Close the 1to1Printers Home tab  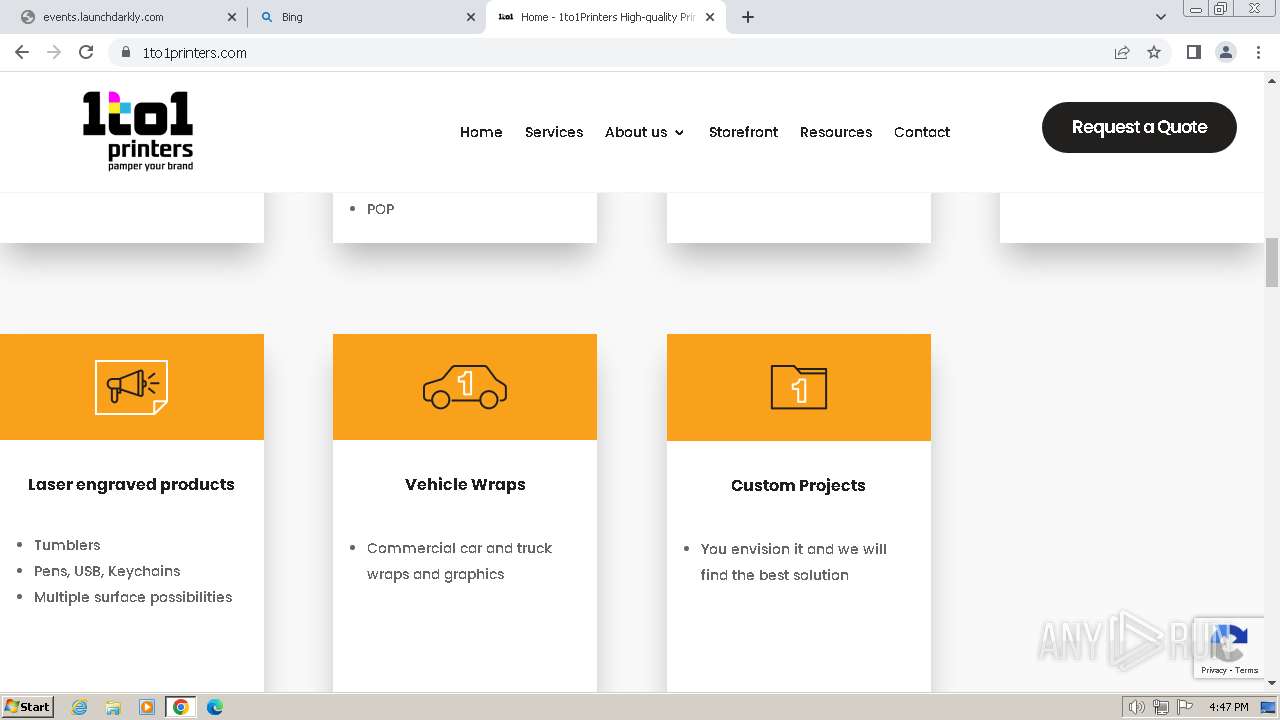click(x=710, y=17)
